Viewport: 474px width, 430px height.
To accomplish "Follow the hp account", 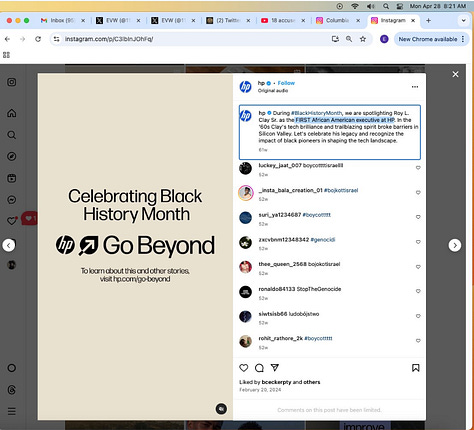I will (x=286, y=83).
